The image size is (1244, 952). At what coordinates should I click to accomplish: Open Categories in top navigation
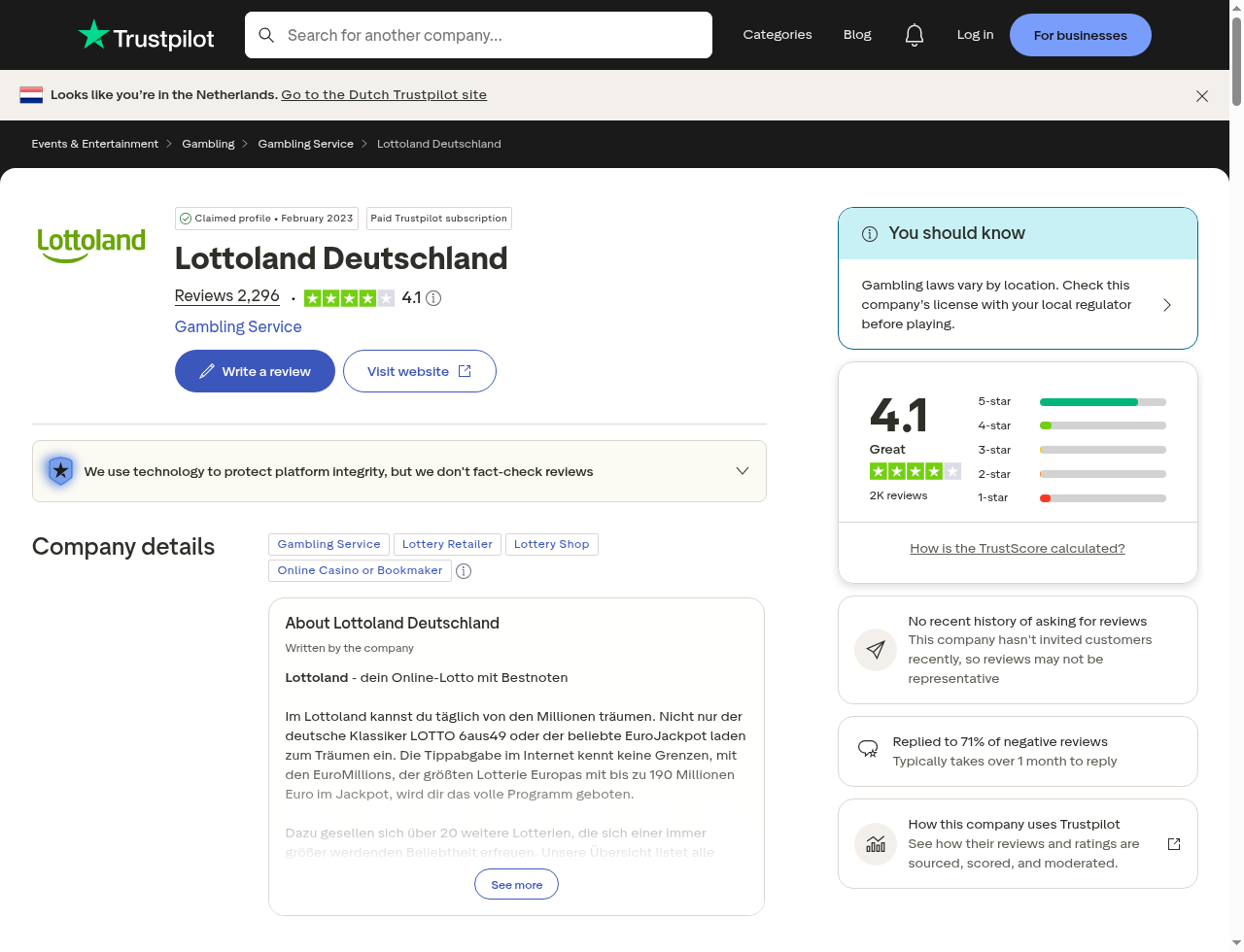pos(777,35)
